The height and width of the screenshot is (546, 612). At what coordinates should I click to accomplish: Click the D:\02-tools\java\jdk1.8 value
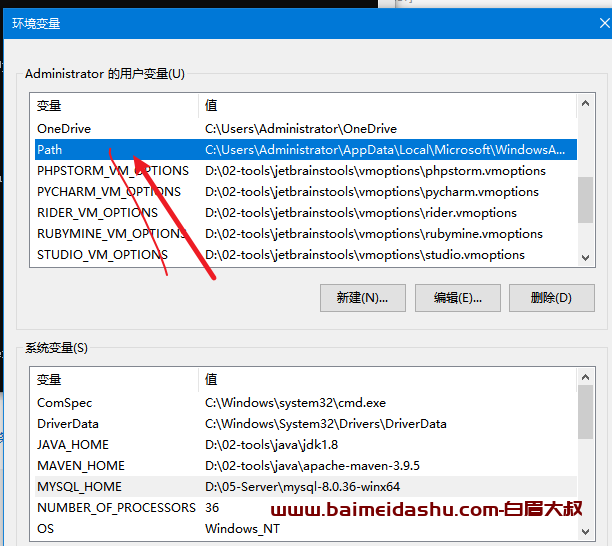point(271,445)
